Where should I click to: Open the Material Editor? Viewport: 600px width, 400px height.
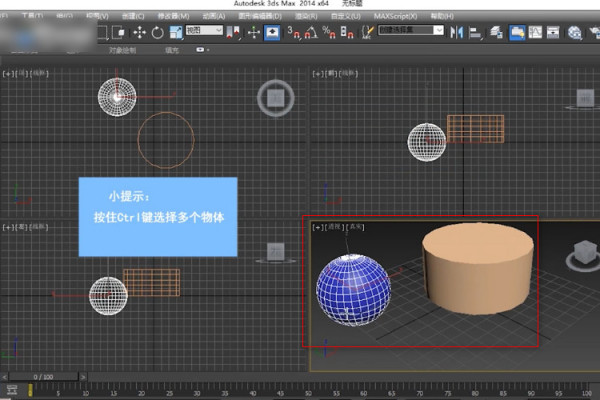tap(574, 33)
